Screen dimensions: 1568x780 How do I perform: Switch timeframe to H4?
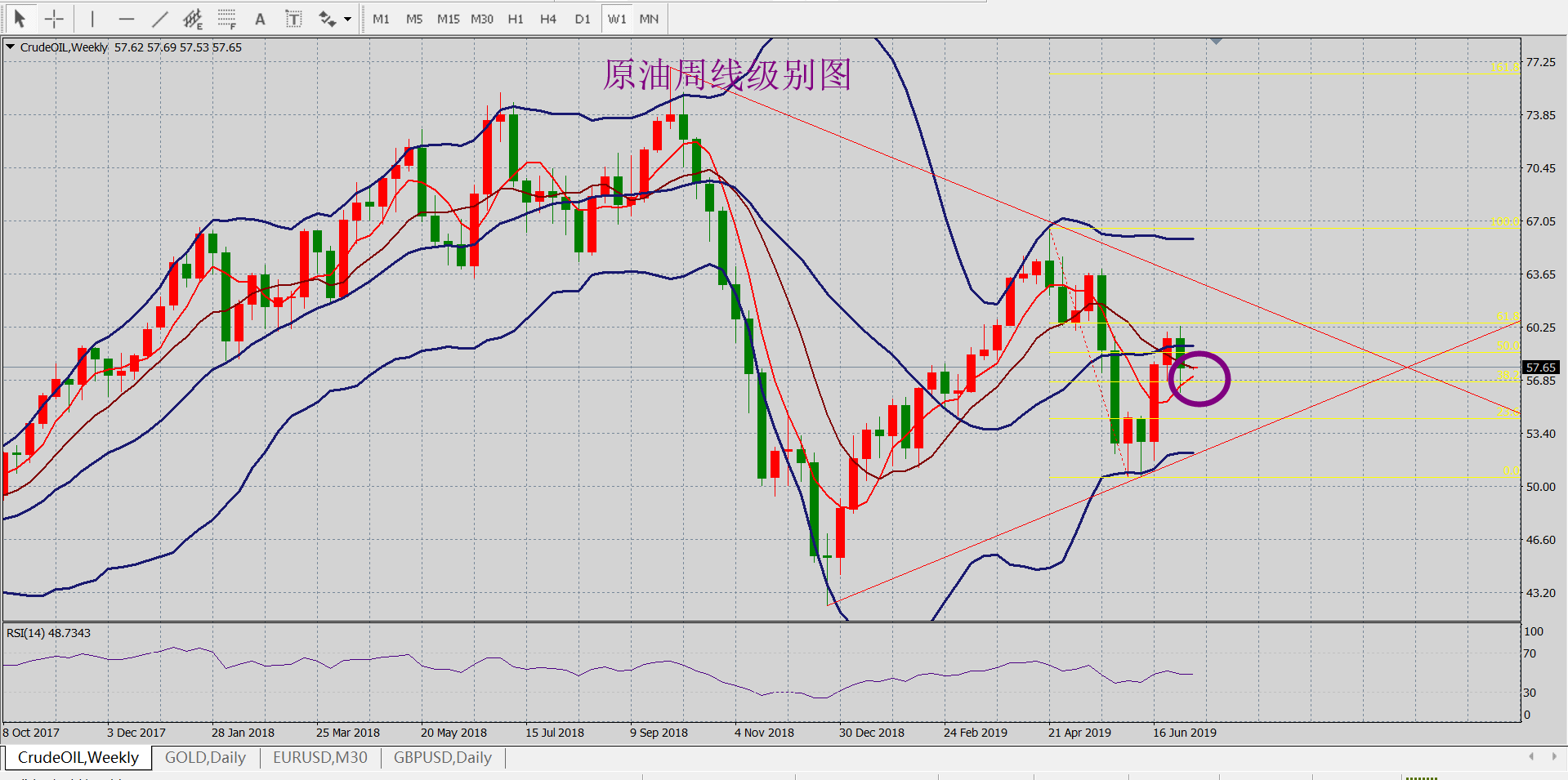pos(548,19)
